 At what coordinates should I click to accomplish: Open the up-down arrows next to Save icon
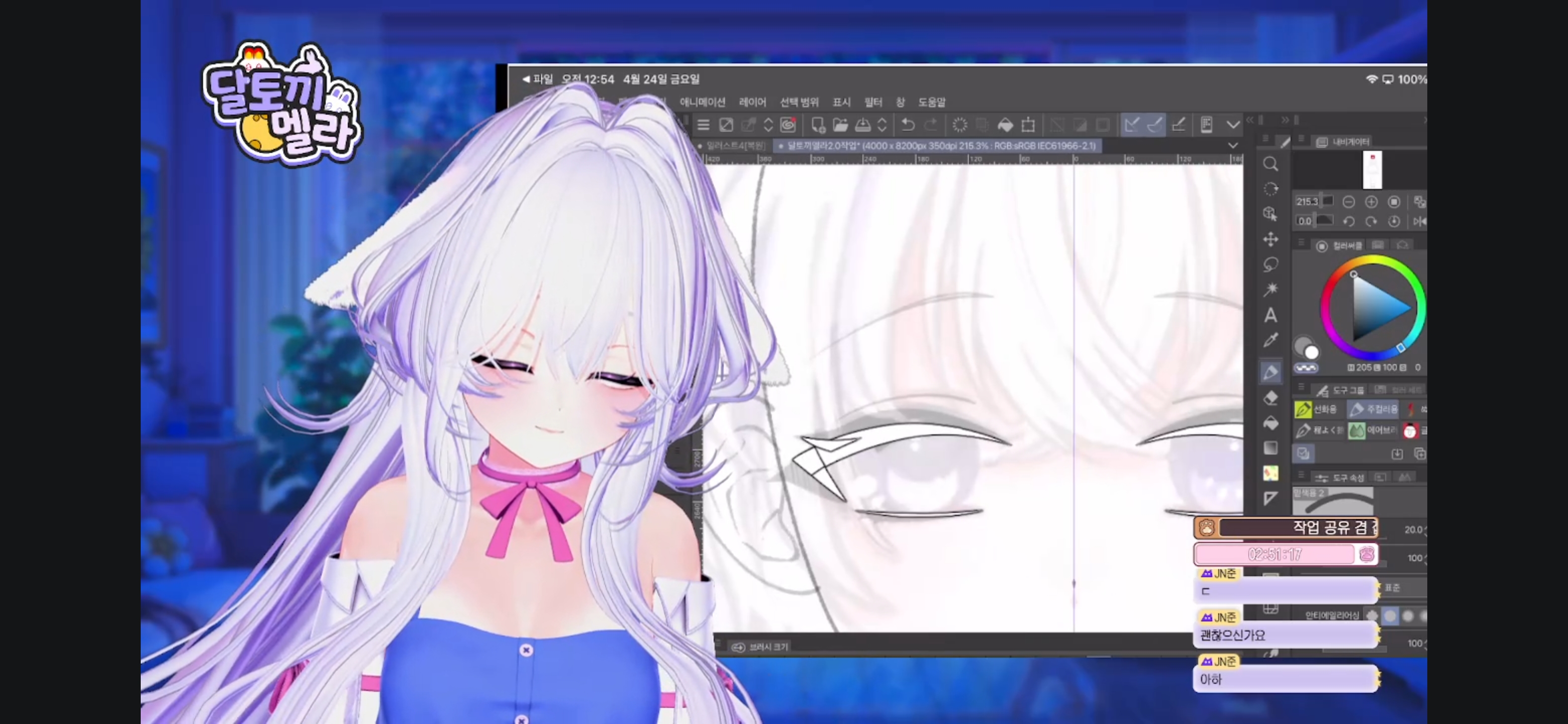882,125
